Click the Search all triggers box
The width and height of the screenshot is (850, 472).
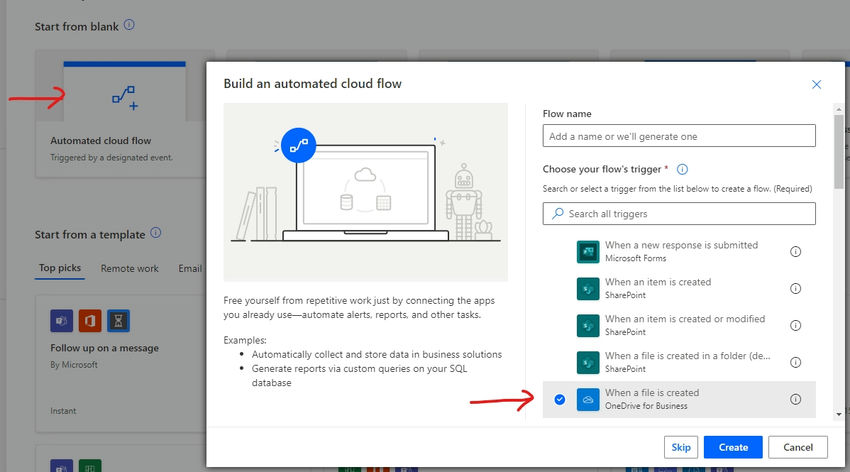679,214
